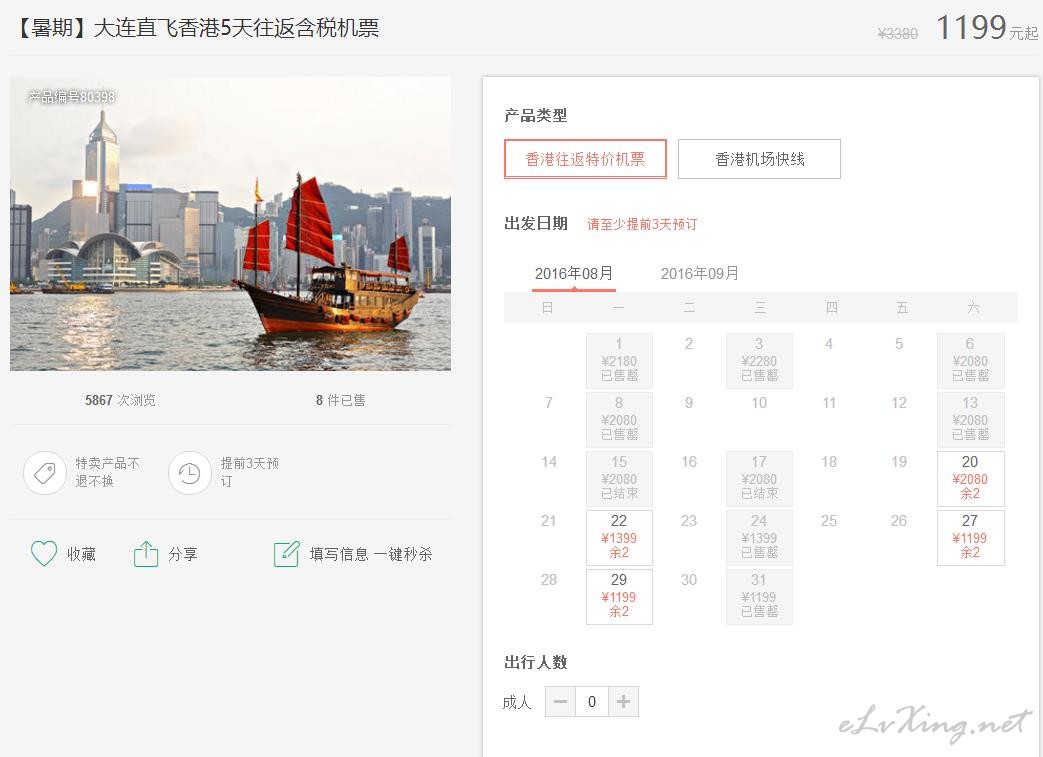The image size is (1043, 757).
Task: Click unavailable date 2 in calendar
Action: tap(689, 344)
